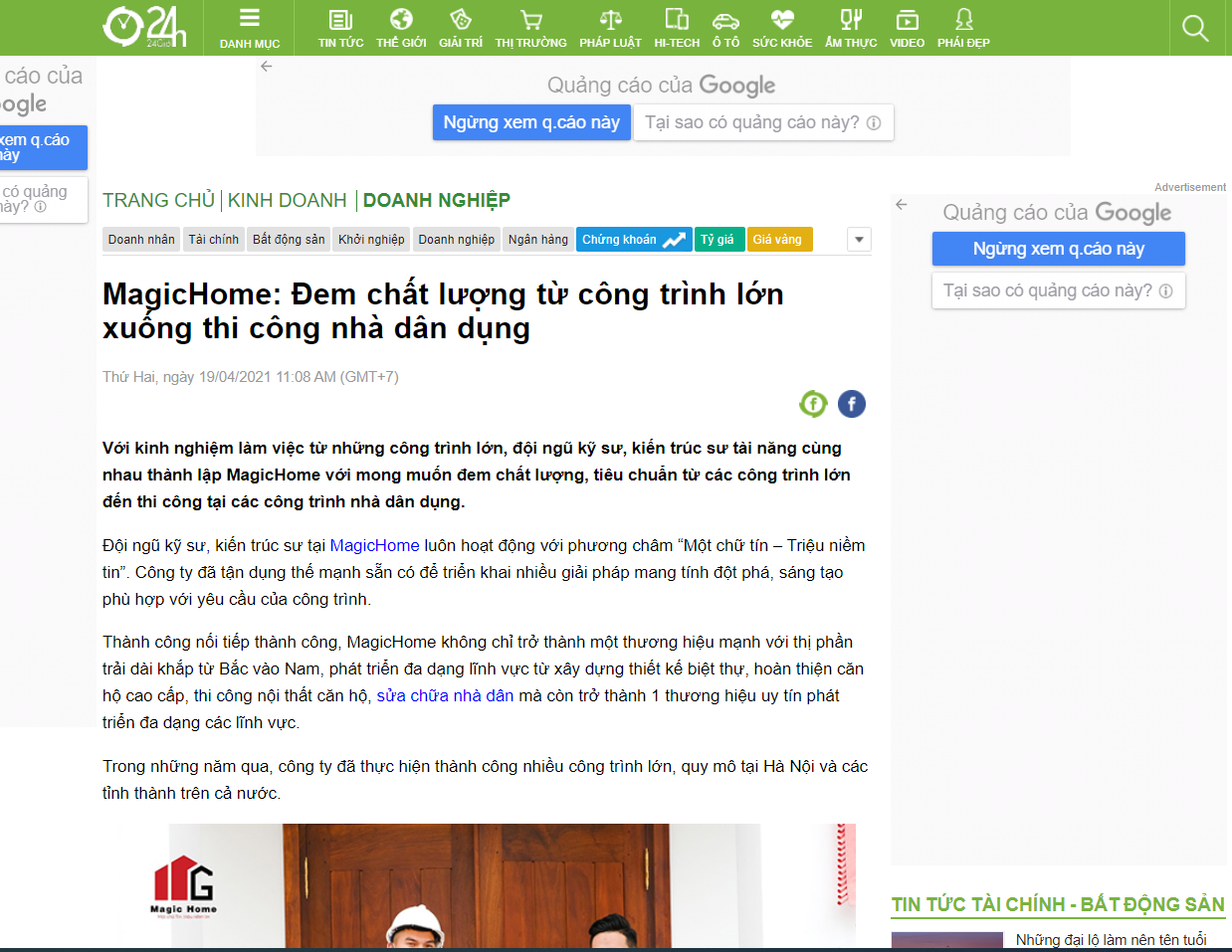
Task: Share article via blue Facebook icon
Action: 851,404
